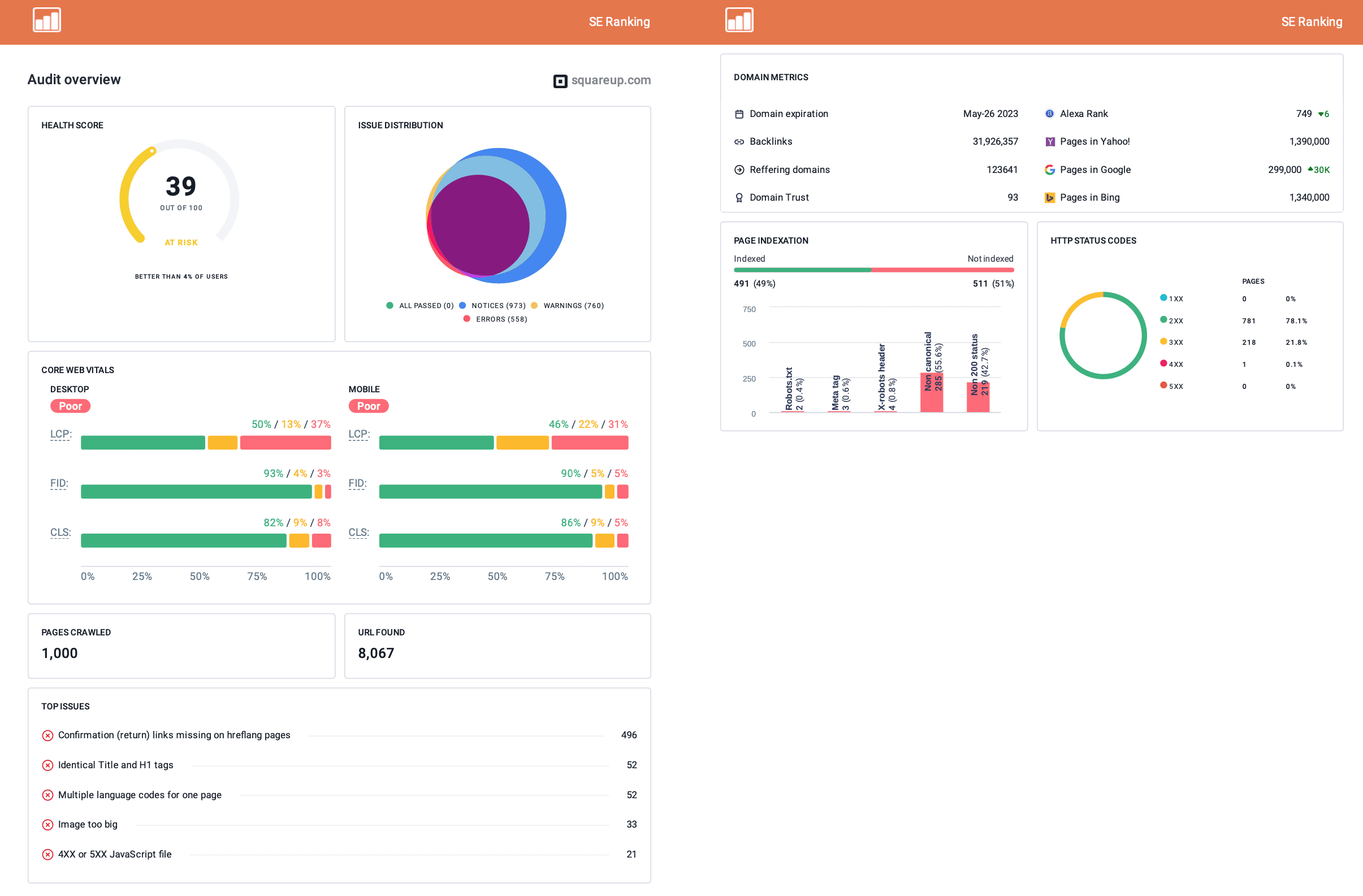Click the Bing icon beside Pages in Bing
The width and height of the screenshot is (1363, 896).
pos(1050,197)
